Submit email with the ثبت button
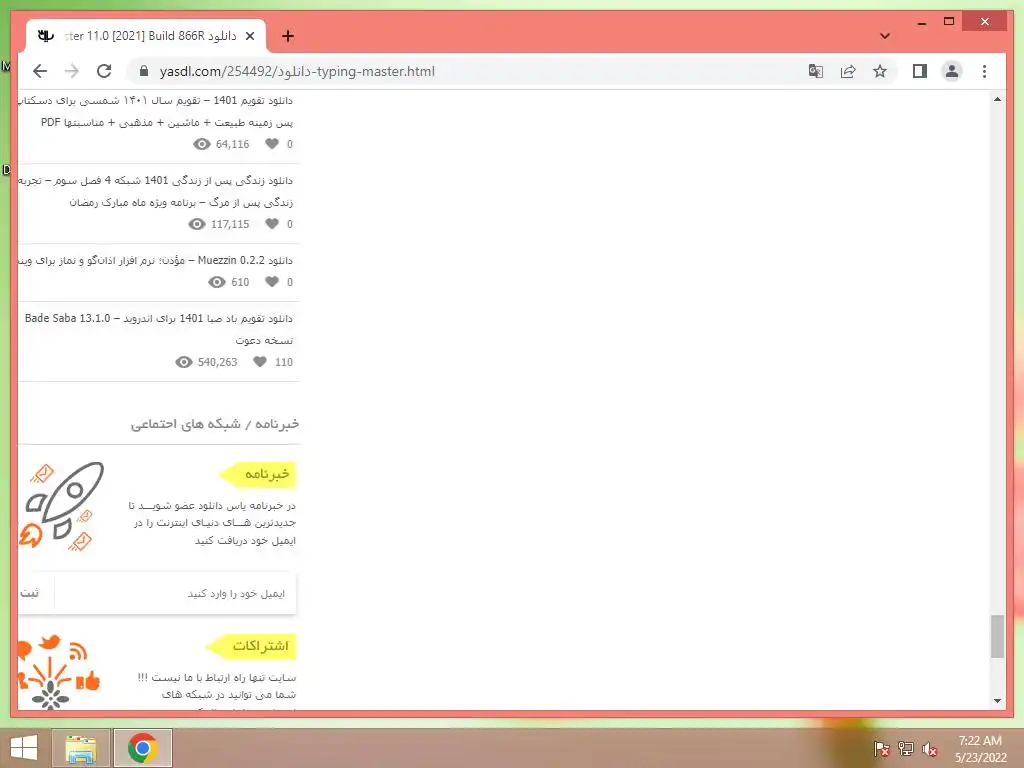Viewport: 1024px width, 768px height. (30, 593)
